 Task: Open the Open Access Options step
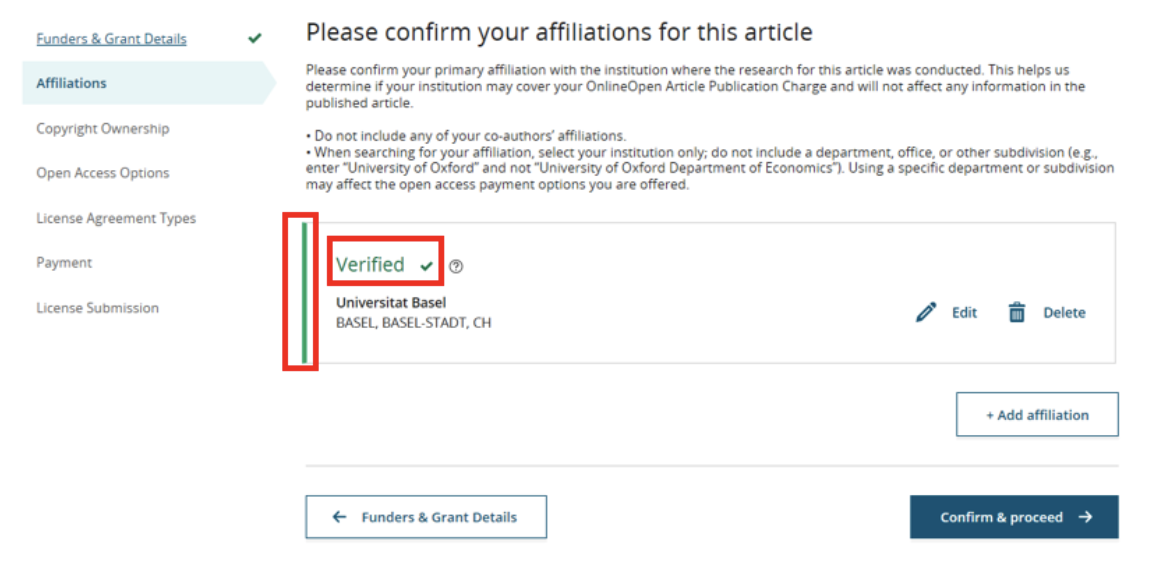(102, 173)
